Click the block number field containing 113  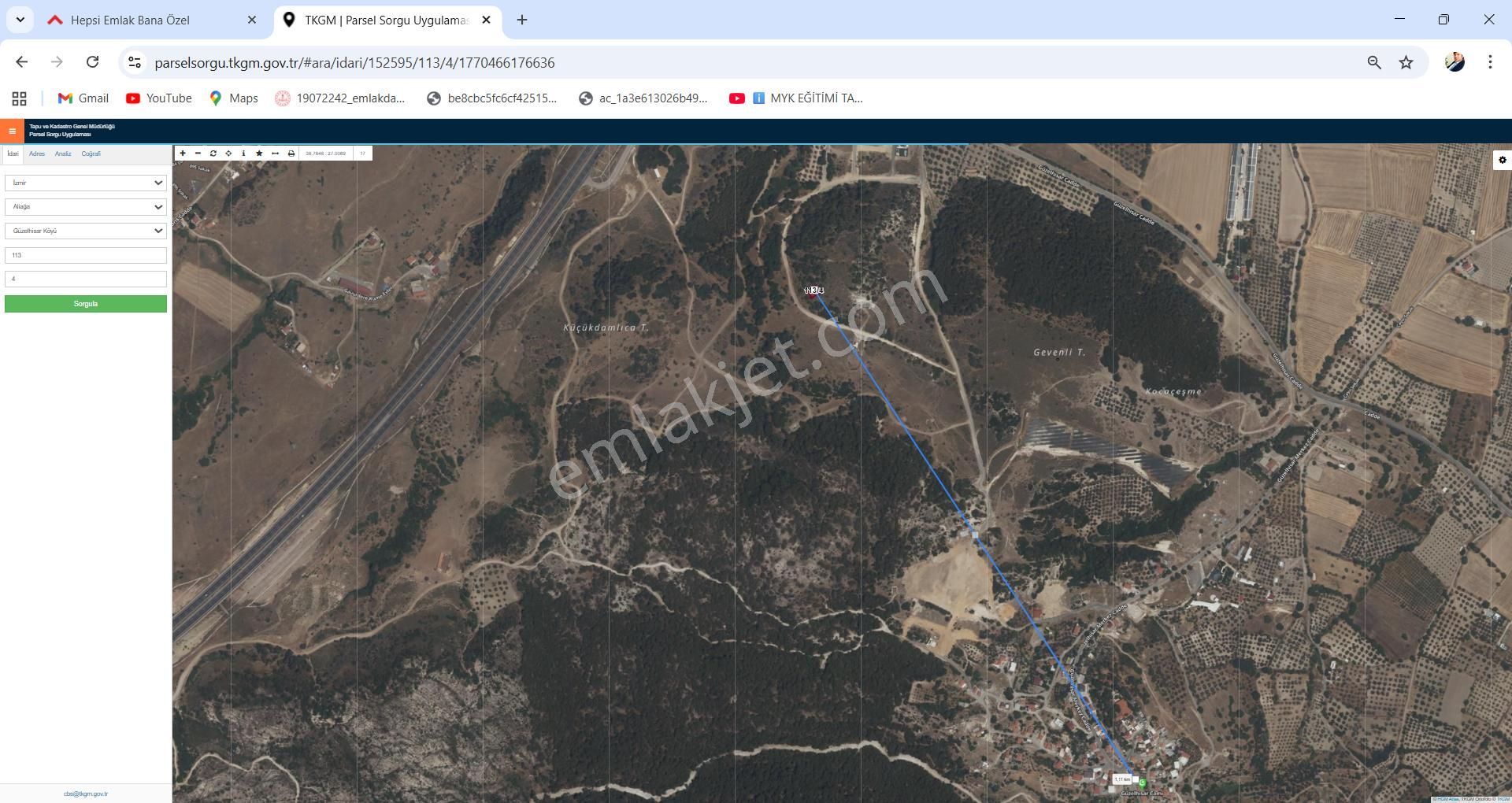tap(85, 255)
